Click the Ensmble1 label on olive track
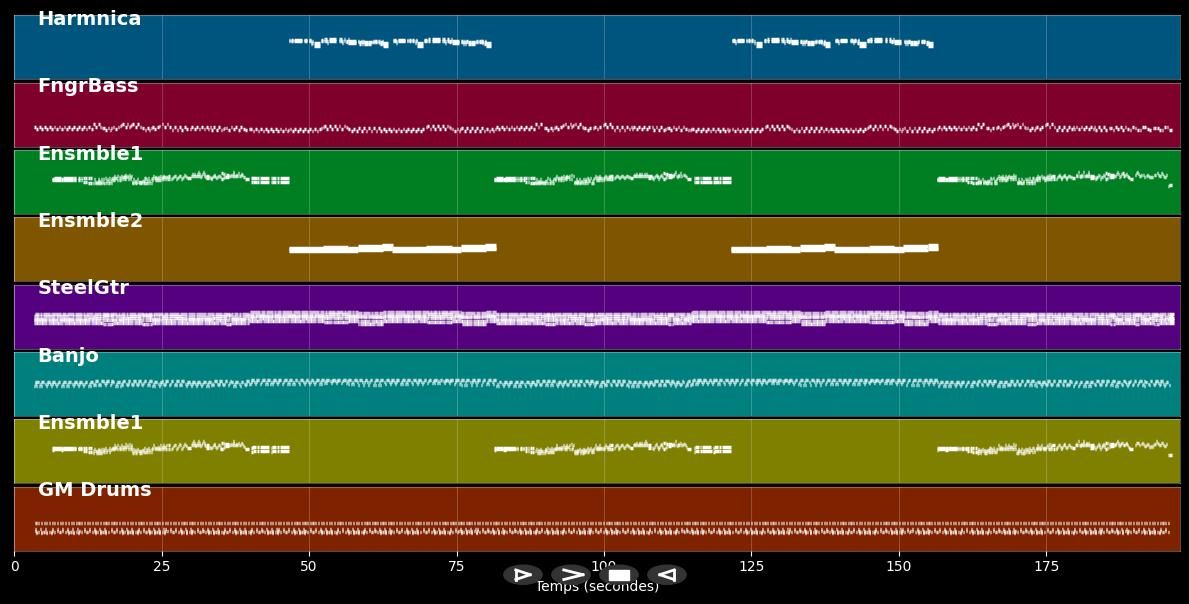The image size is (1189, 604). pyautogui.click(x=90, y=423)
